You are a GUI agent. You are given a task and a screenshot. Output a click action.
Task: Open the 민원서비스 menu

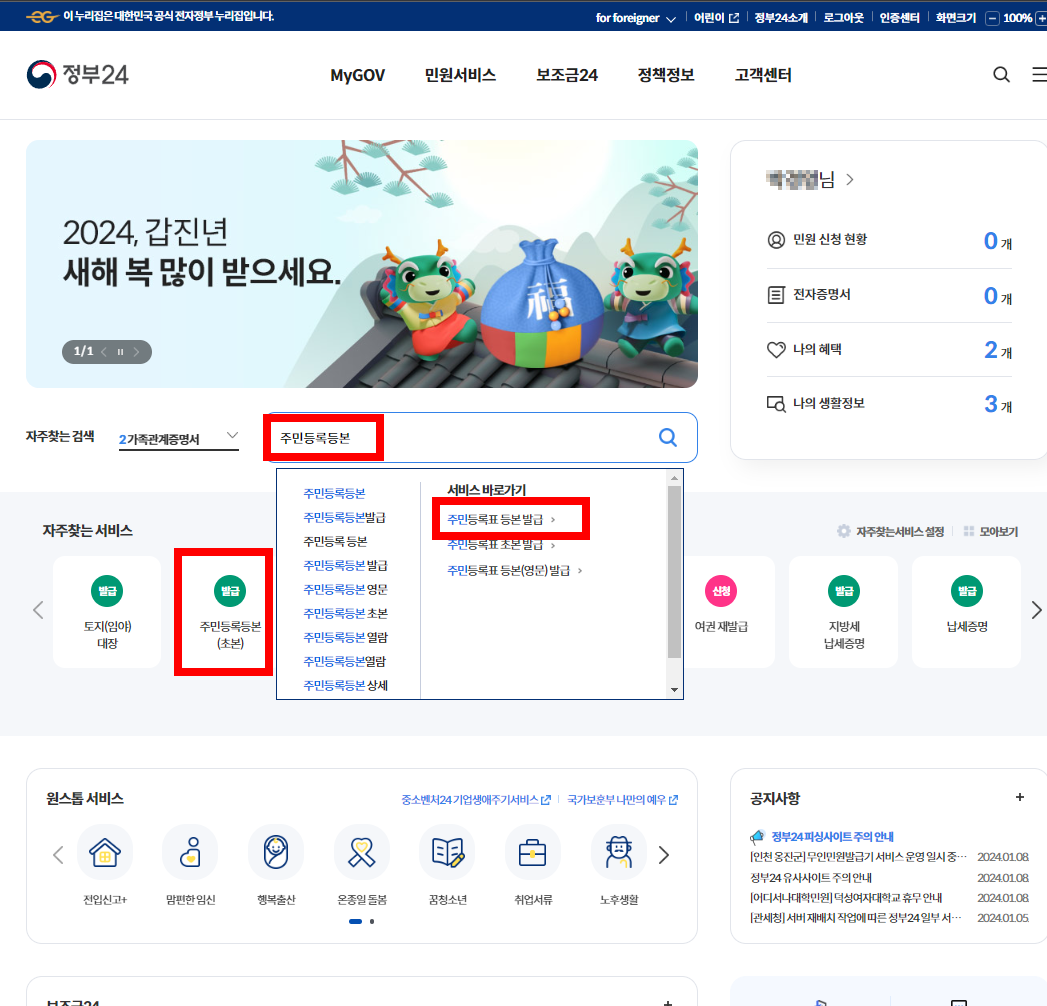(460, 75)
